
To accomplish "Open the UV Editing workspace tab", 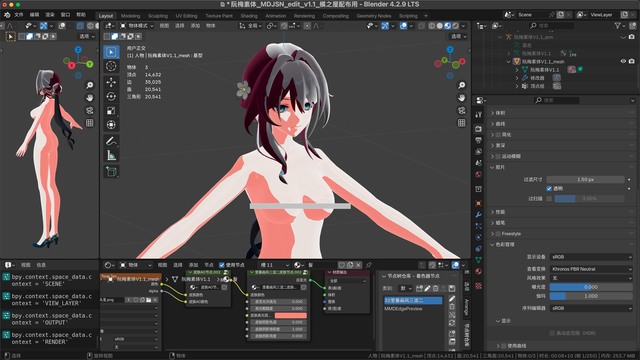I will click(187, 16).
